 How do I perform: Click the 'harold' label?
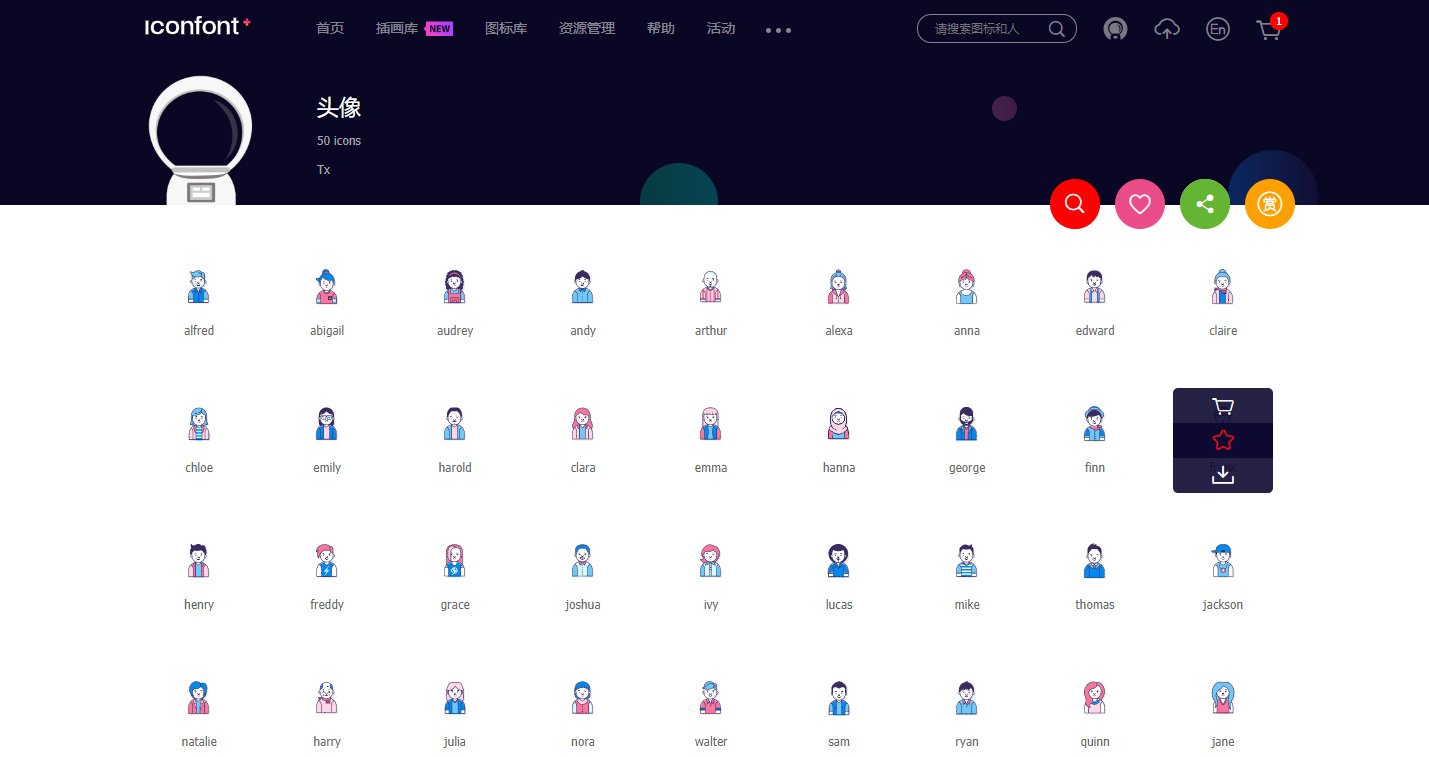click(x=455, y=468)
